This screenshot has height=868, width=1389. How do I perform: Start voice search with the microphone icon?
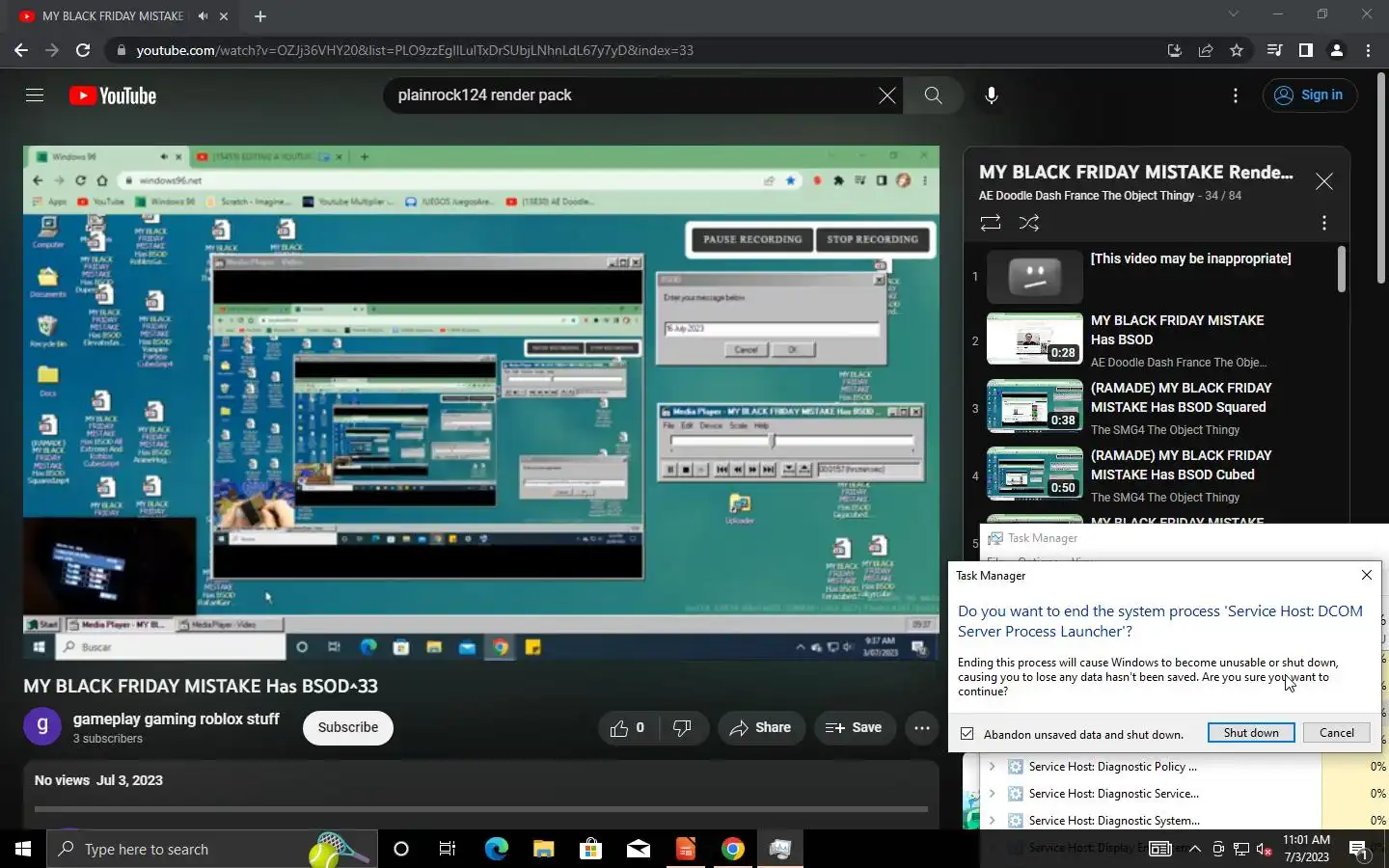click(x=991, y=95)
